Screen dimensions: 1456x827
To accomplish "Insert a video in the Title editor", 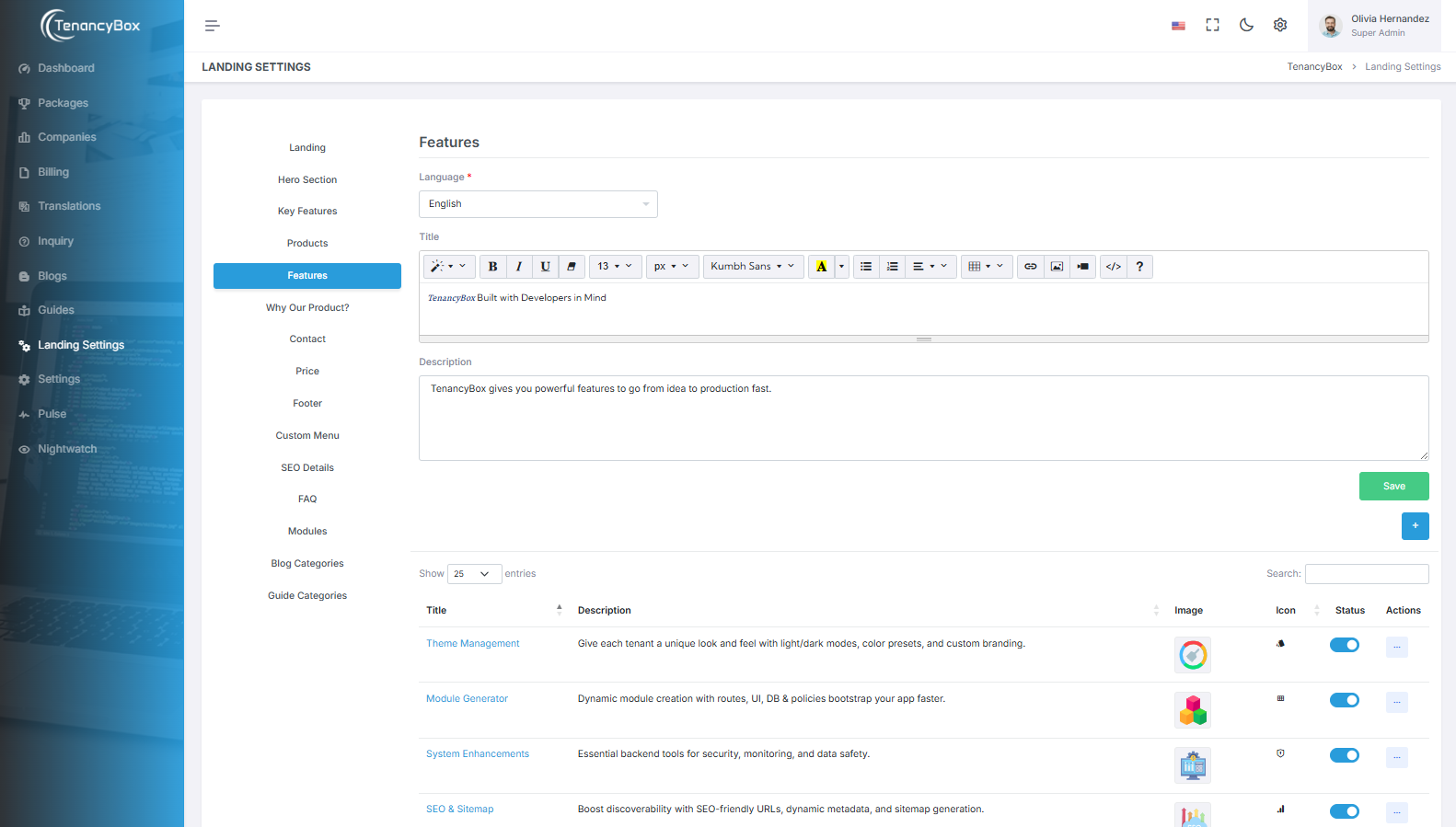I will tap(1083, 267).
